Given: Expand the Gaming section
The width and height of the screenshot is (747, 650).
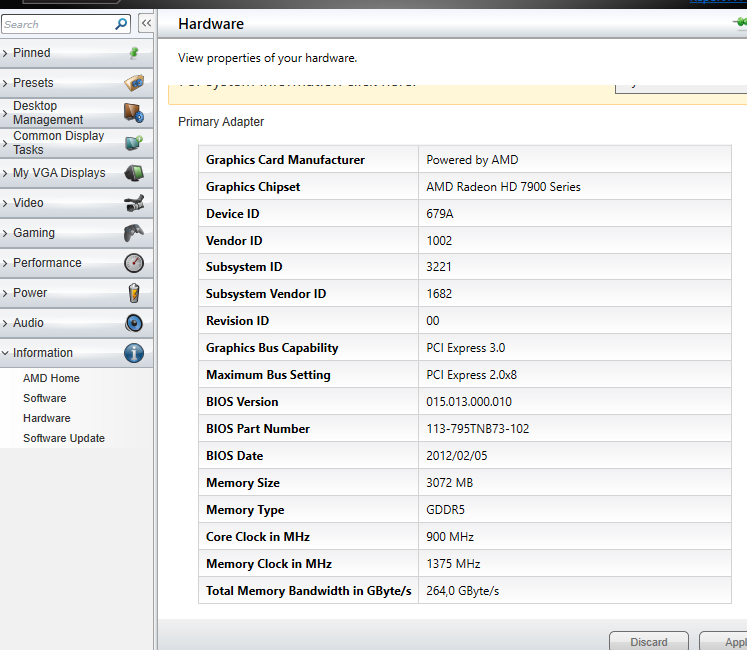Looking at the screenshot, I should click(x=5, y=233).
